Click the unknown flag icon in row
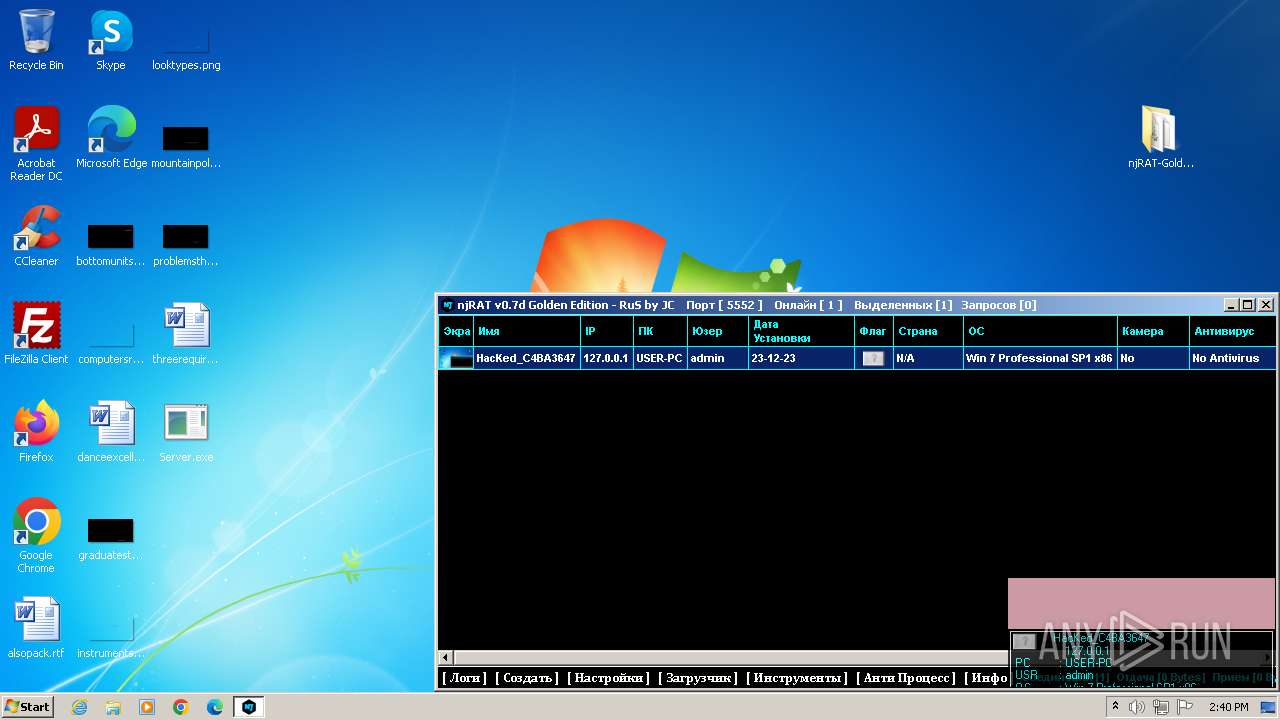1280x720 pixels. tap(873, 358)
